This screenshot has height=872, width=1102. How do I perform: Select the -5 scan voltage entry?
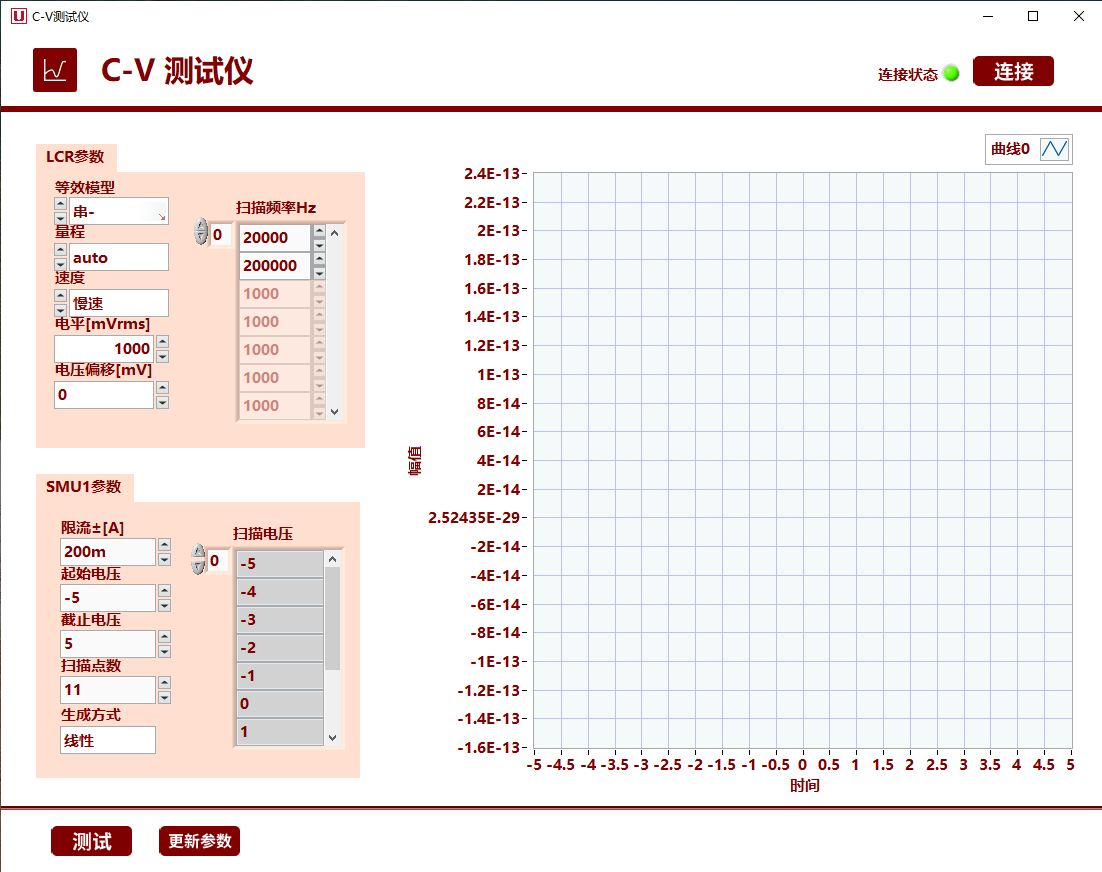pyautogui.click(x=280, y=564)
